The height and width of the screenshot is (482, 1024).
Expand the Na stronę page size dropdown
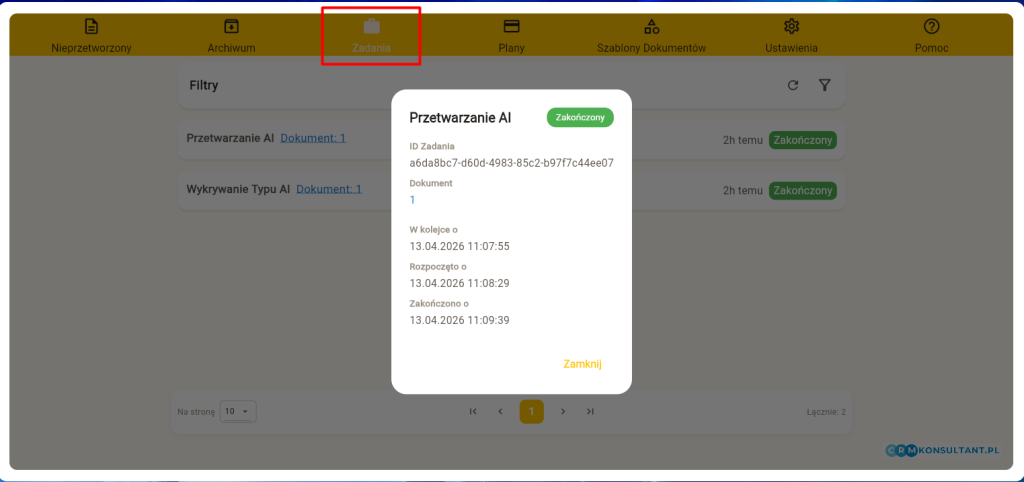(239, 411)
